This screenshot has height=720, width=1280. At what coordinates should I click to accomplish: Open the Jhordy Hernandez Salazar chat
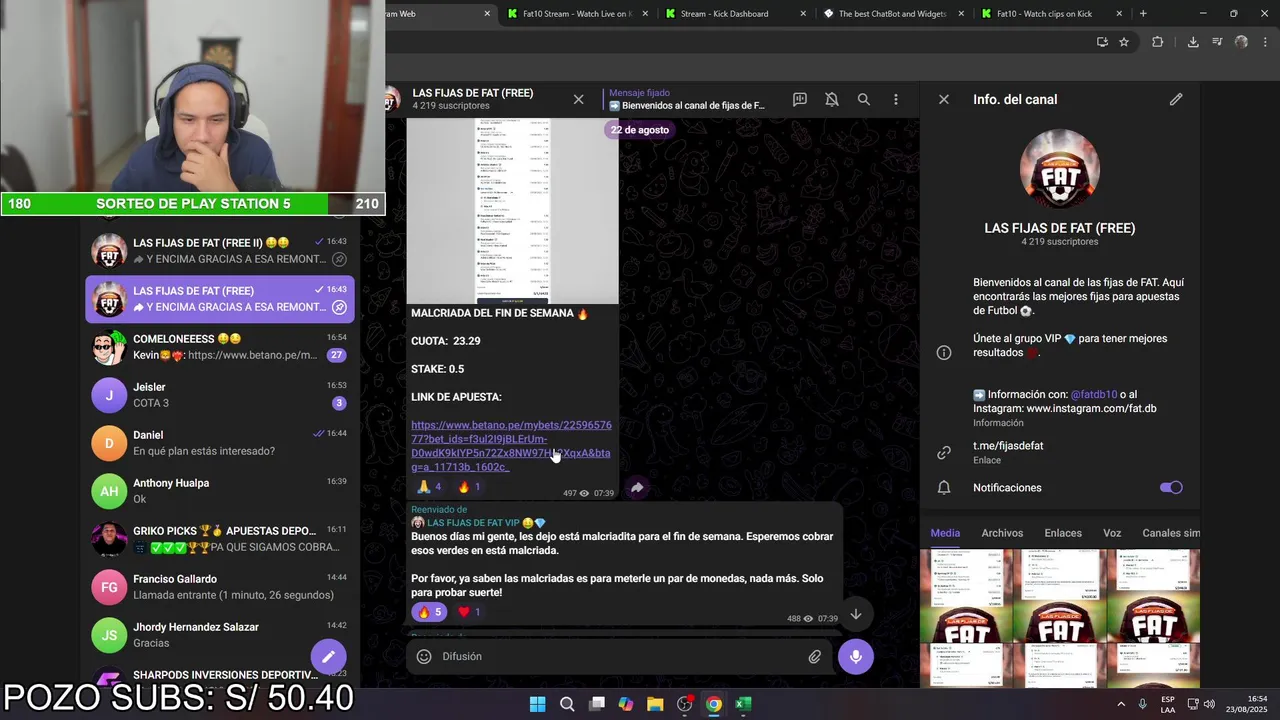pos(220,635)
